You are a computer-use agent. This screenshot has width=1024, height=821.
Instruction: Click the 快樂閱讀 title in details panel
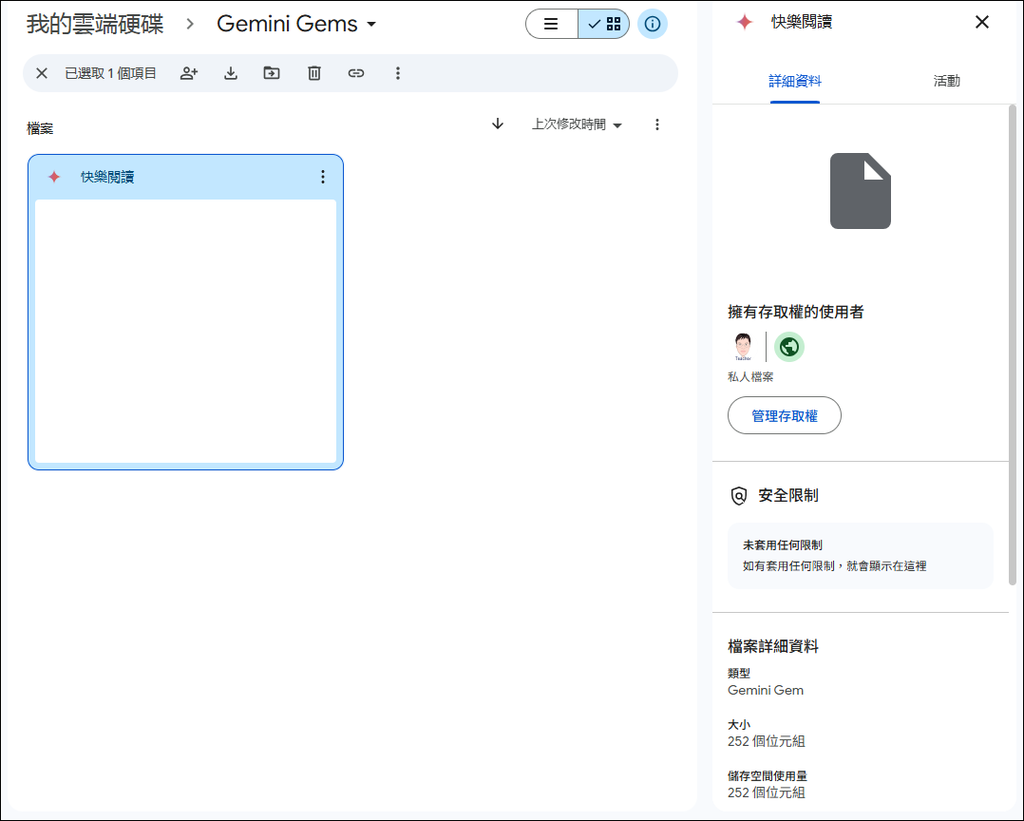[801, 22]
